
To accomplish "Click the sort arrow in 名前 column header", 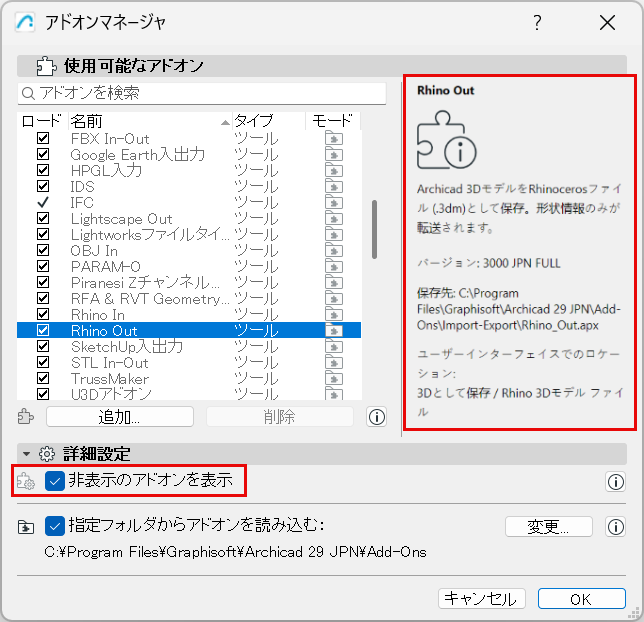I will coord(225,122).
